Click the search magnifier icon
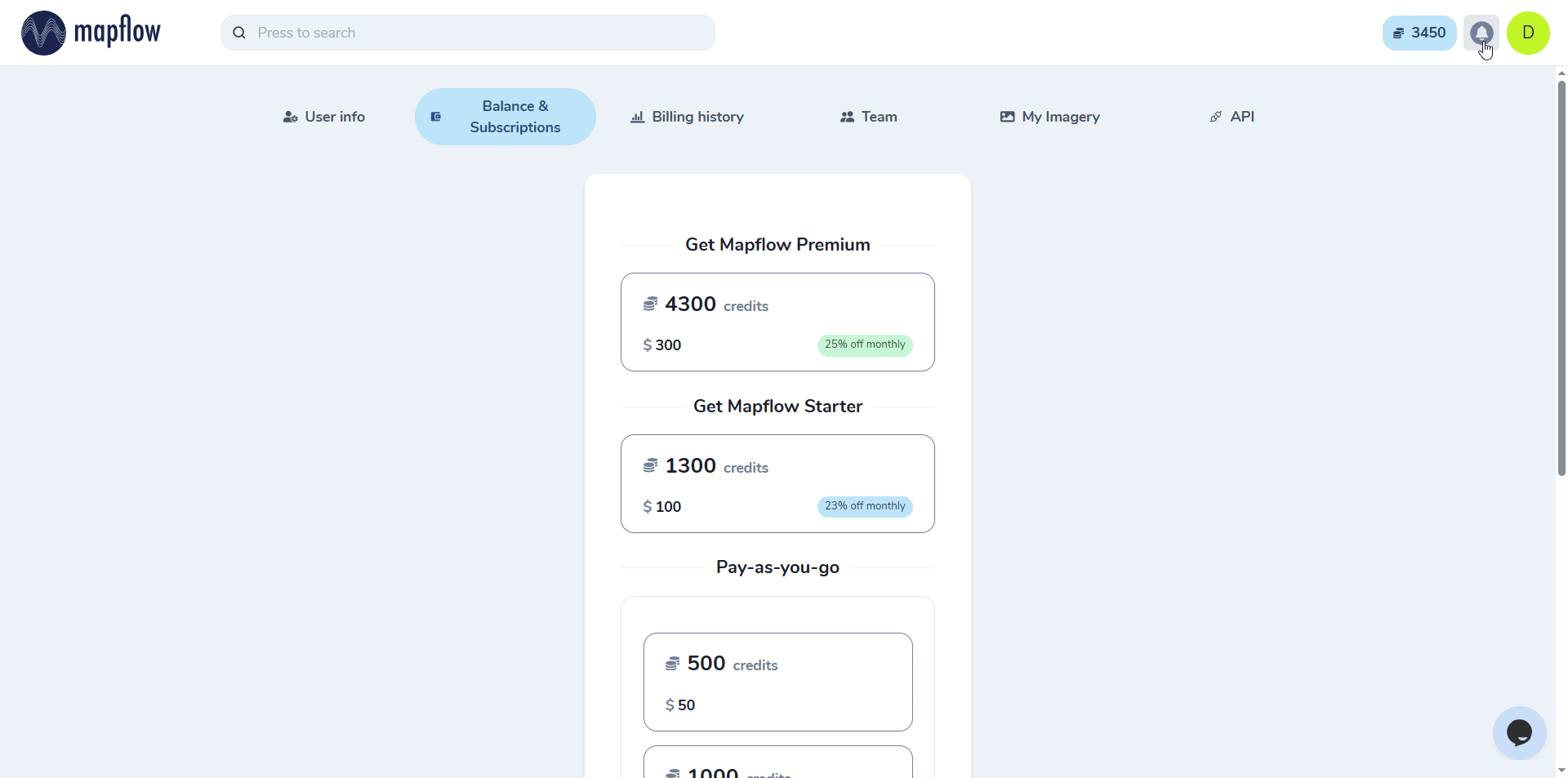 (239, 33)
